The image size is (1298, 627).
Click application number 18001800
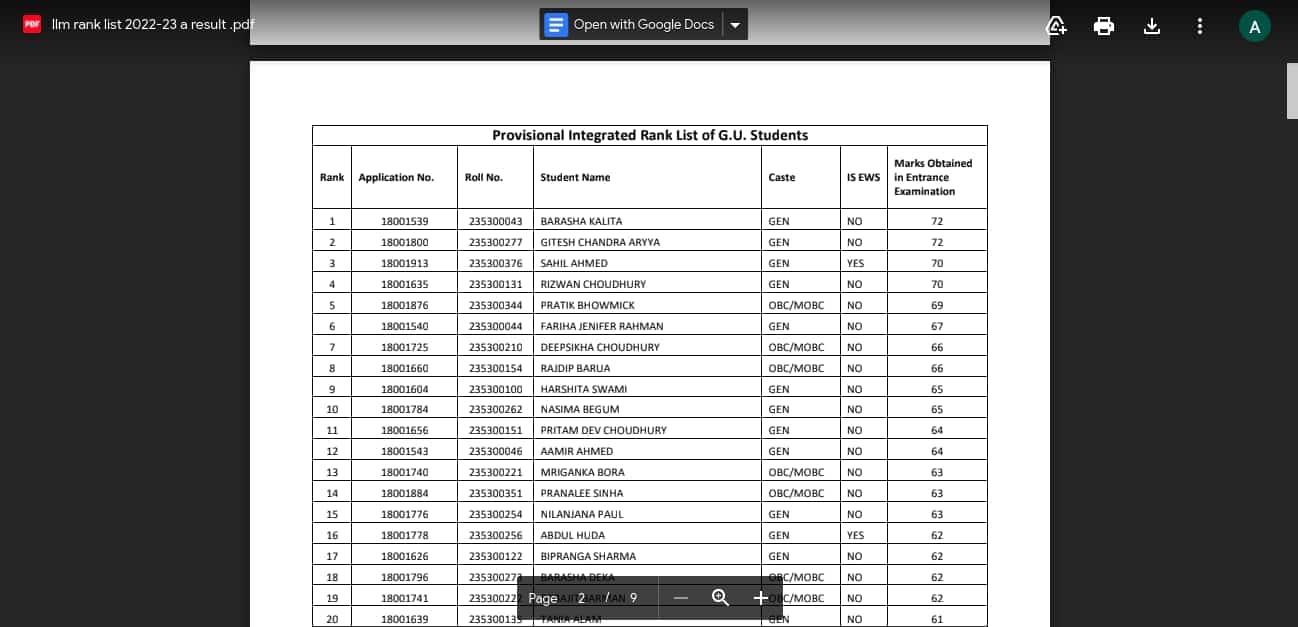click(404, 242)
